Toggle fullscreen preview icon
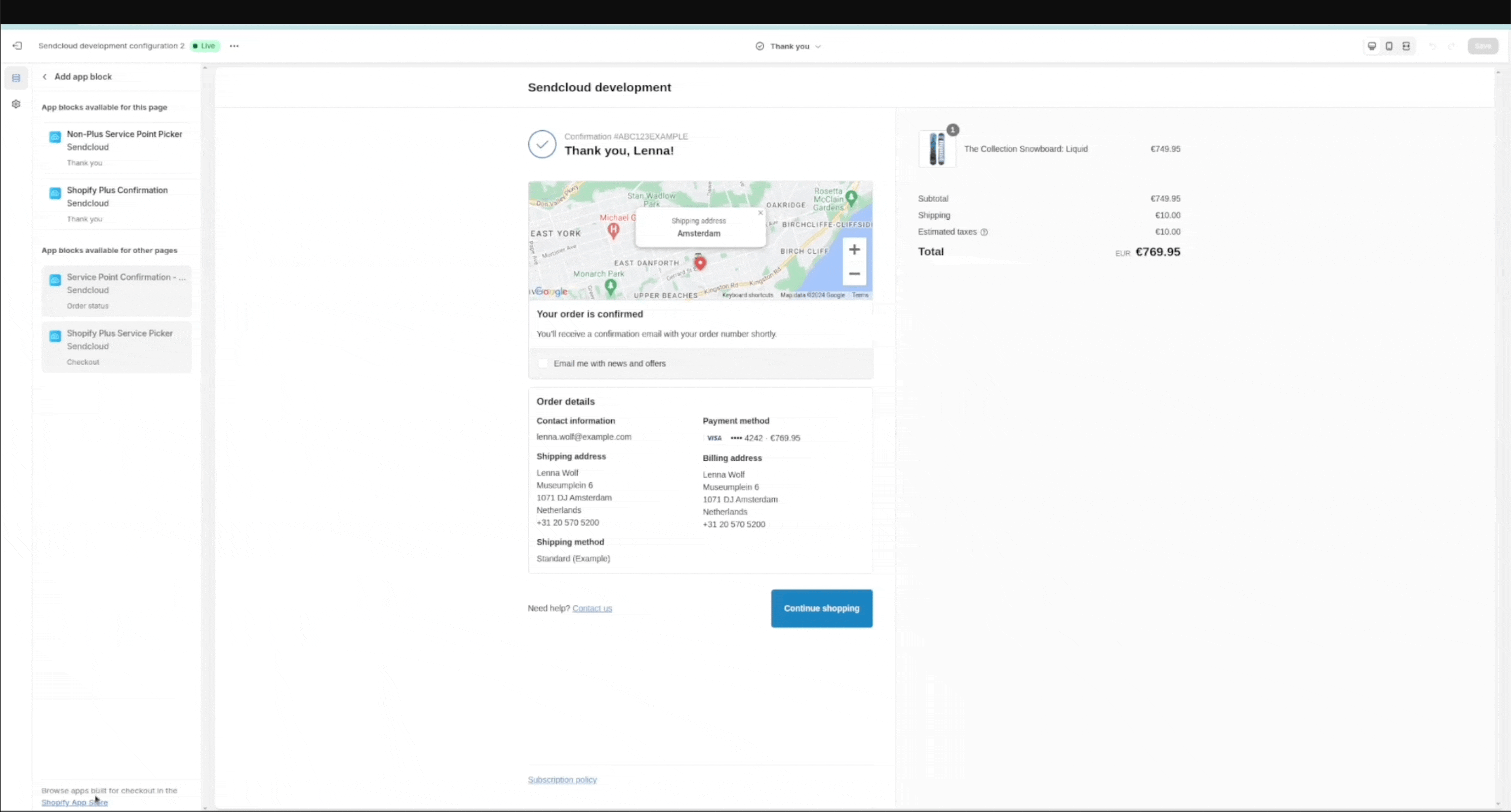The image size is (1511, 812). pos(1406,46)
